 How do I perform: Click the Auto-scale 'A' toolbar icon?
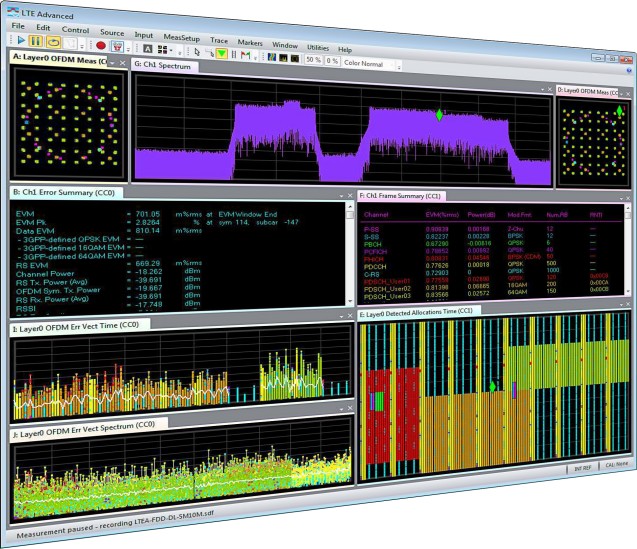(147, 46)
